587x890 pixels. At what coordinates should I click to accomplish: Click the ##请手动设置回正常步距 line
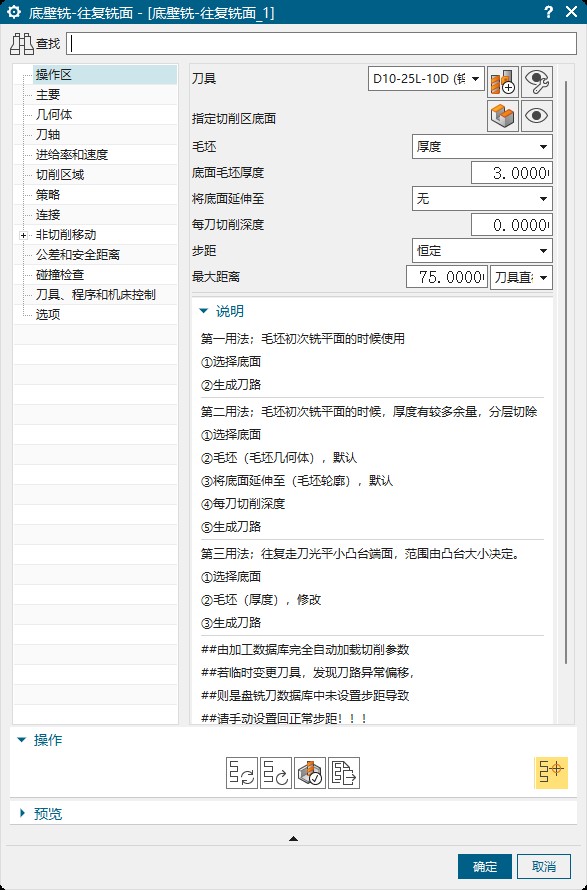click(284, 718)
